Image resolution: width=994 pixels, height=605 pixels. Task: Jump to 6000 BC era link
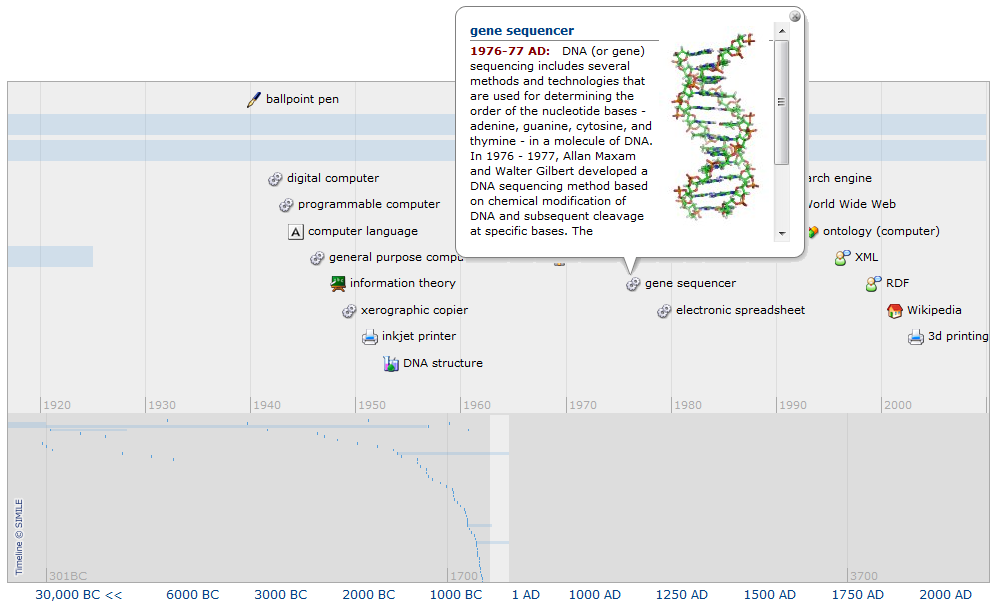tap(193, 595)
